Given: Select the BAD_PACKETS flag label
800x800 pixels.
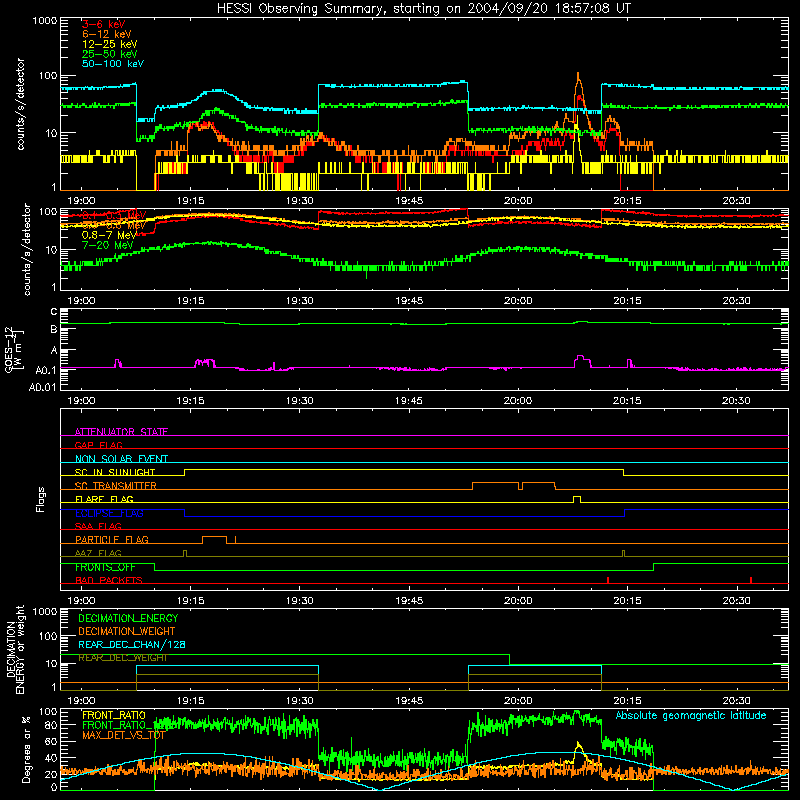Looking at the screenshot, I should pos(109,580).
